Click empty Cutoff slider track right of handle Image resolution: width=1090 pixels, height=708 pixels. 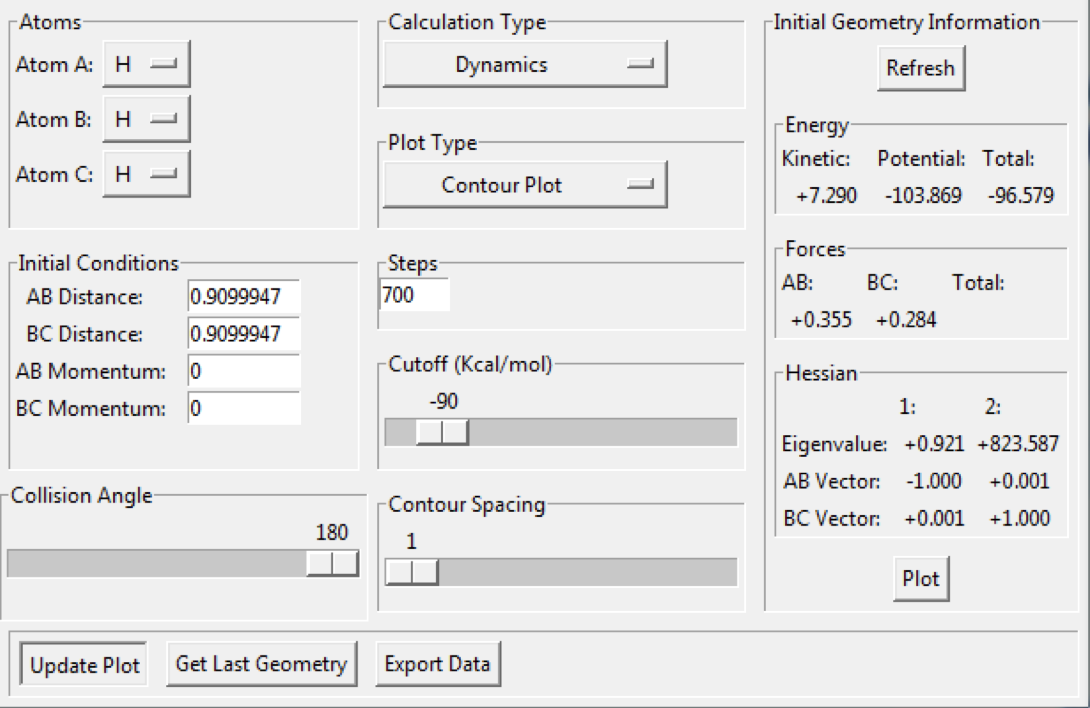tap(600, 432)
